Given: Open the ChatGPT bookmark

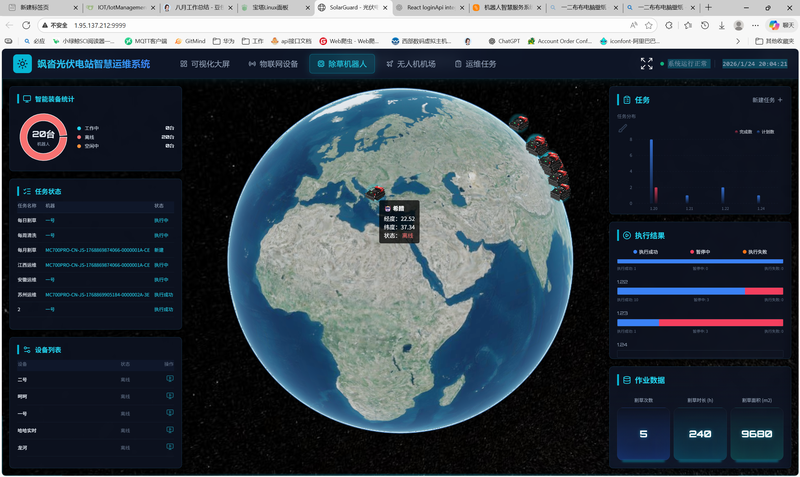Looking at the screenshot, I should 504,41.
